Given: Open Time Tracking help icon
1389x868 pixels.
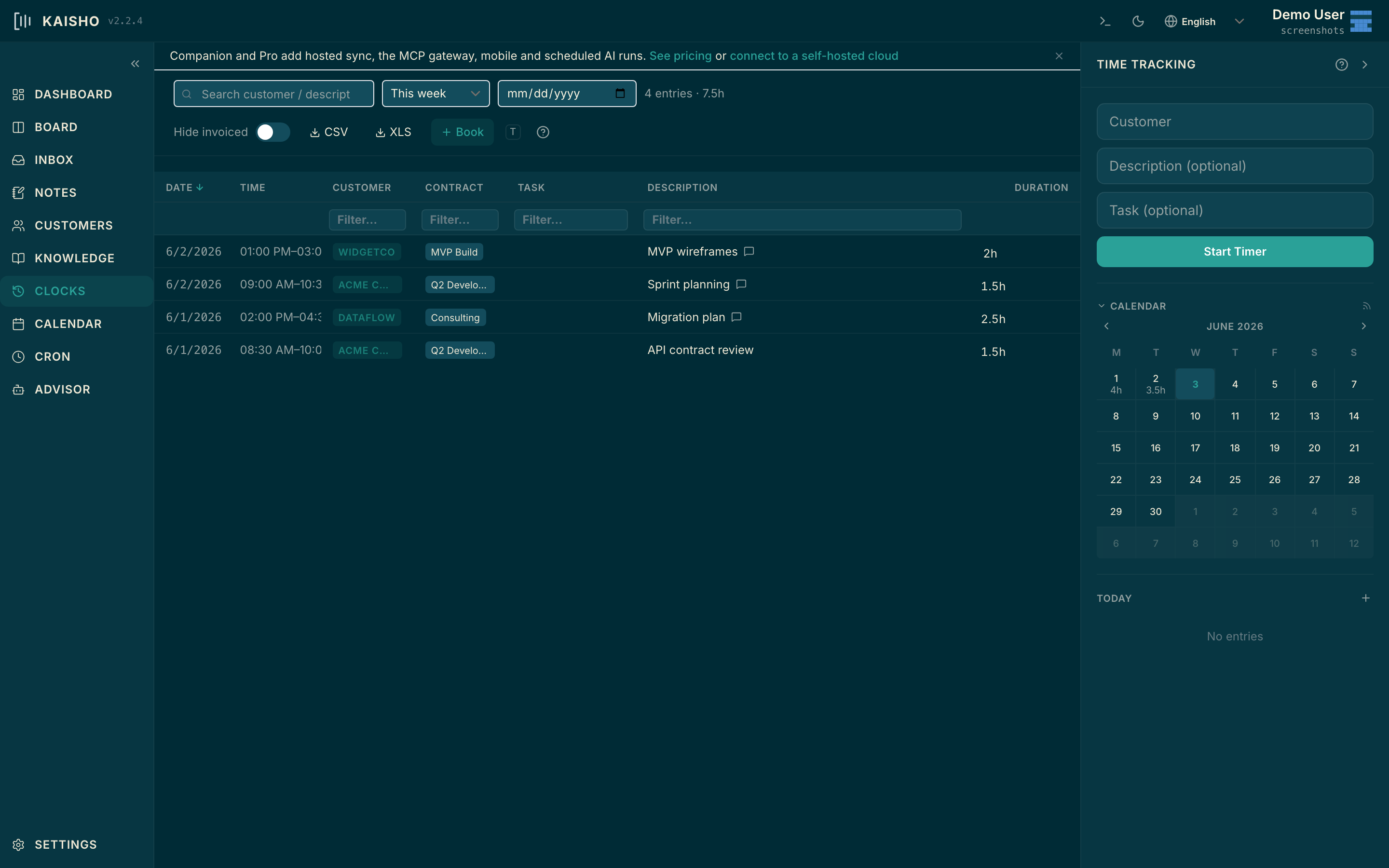Looking at the screenshot, I should [1341, 64].
